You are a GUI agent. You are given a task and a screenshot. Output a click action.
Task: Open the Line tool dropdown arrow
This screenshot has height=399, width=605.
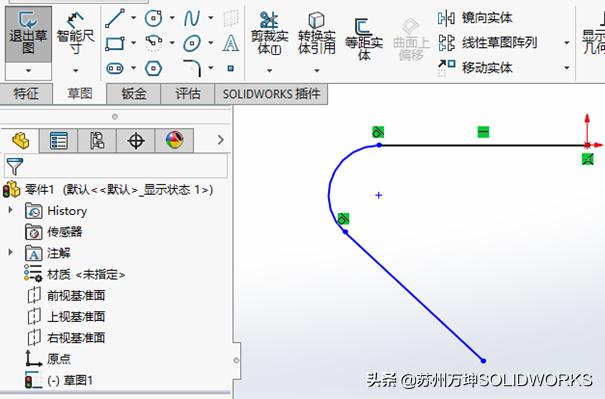point(134,18)
